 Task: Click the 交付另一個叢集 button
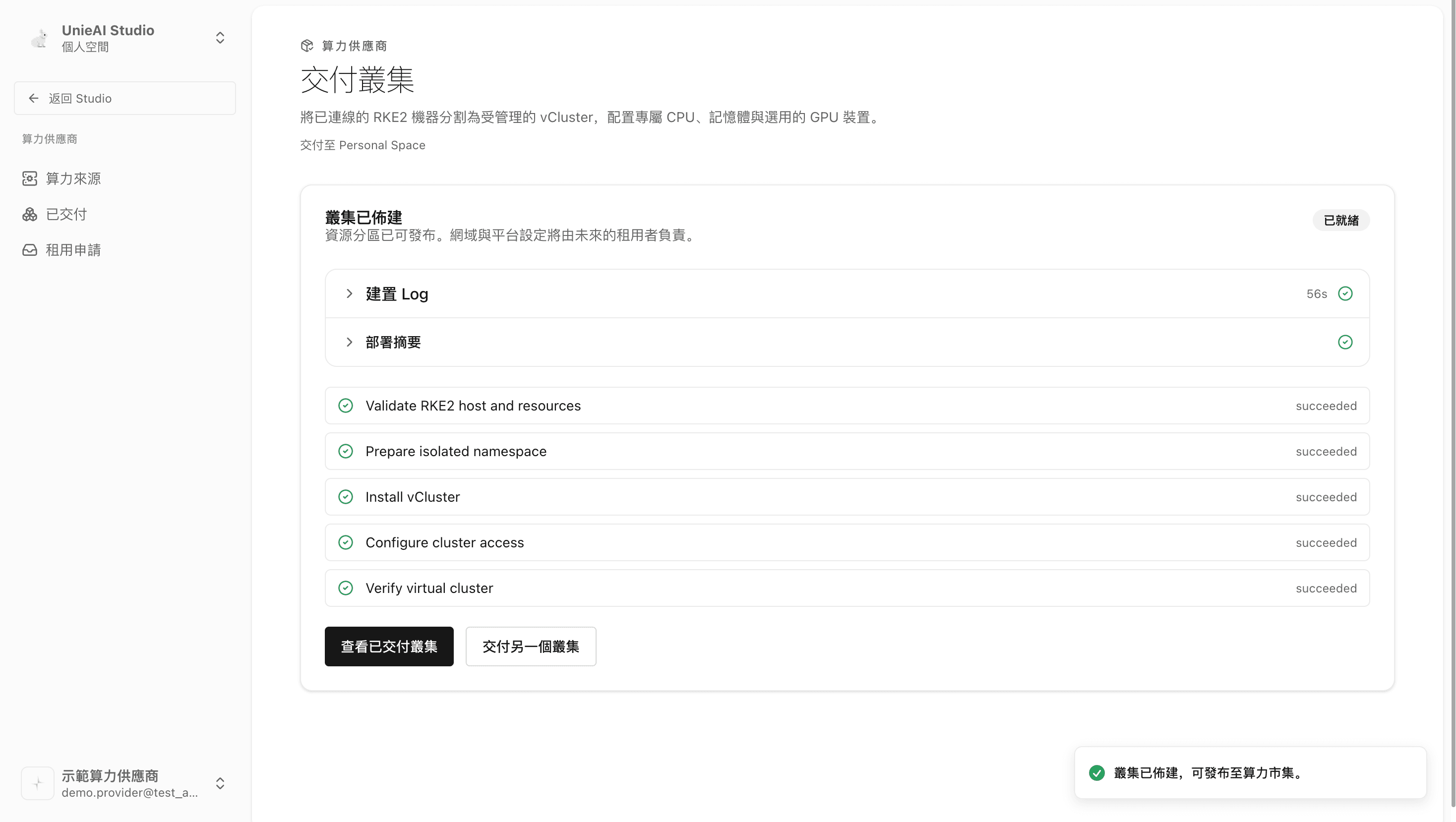pyautogui.click(x=531, y=646)
